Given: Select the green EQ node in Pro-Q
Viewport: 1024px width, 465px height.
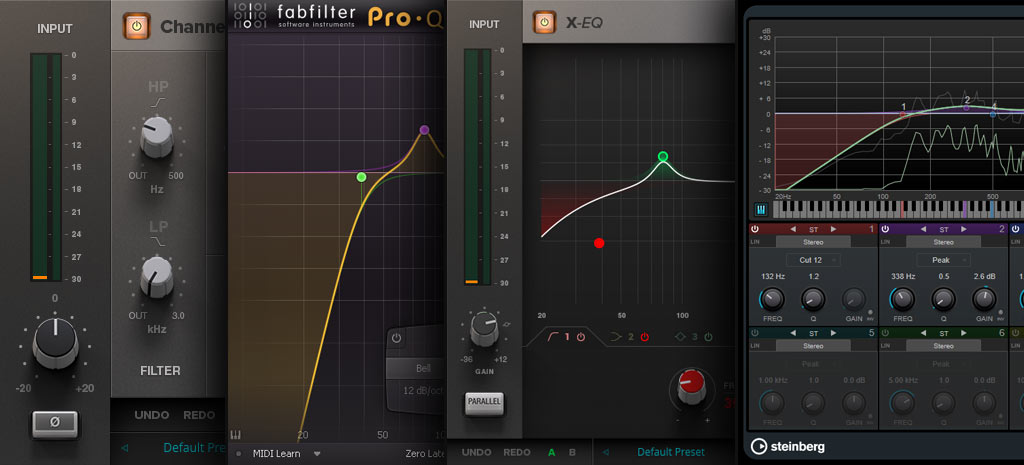Looking at the screenshot, I should [x=361, y=177].
